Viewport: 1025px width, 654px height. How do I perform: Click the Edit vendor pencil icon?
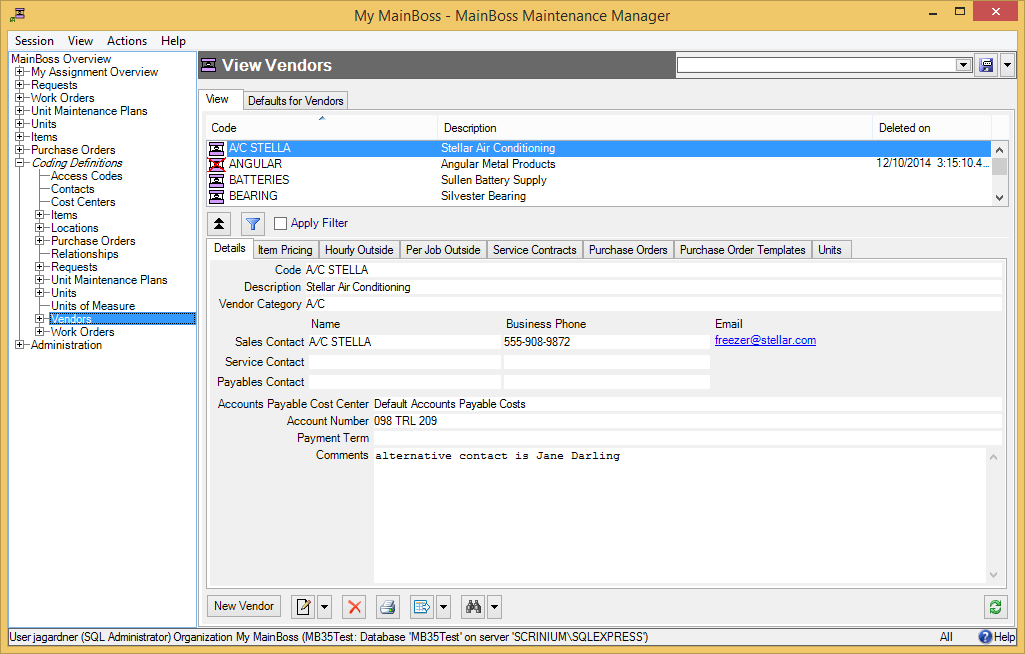(x=303, y=606)
